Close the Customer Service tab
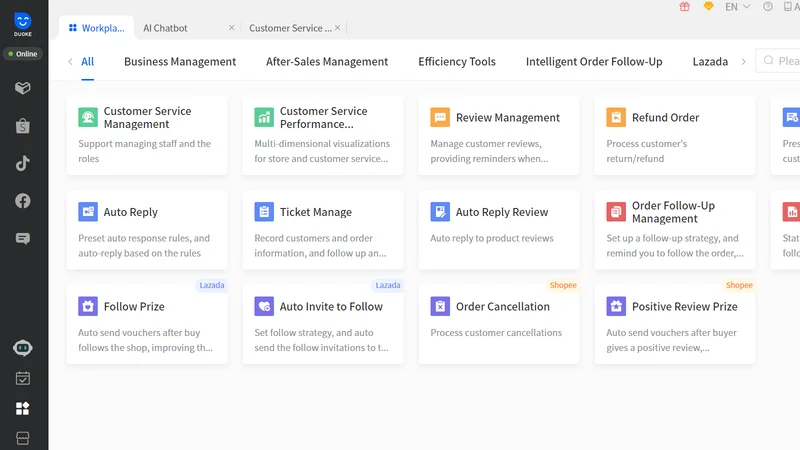 click(337, 28)
